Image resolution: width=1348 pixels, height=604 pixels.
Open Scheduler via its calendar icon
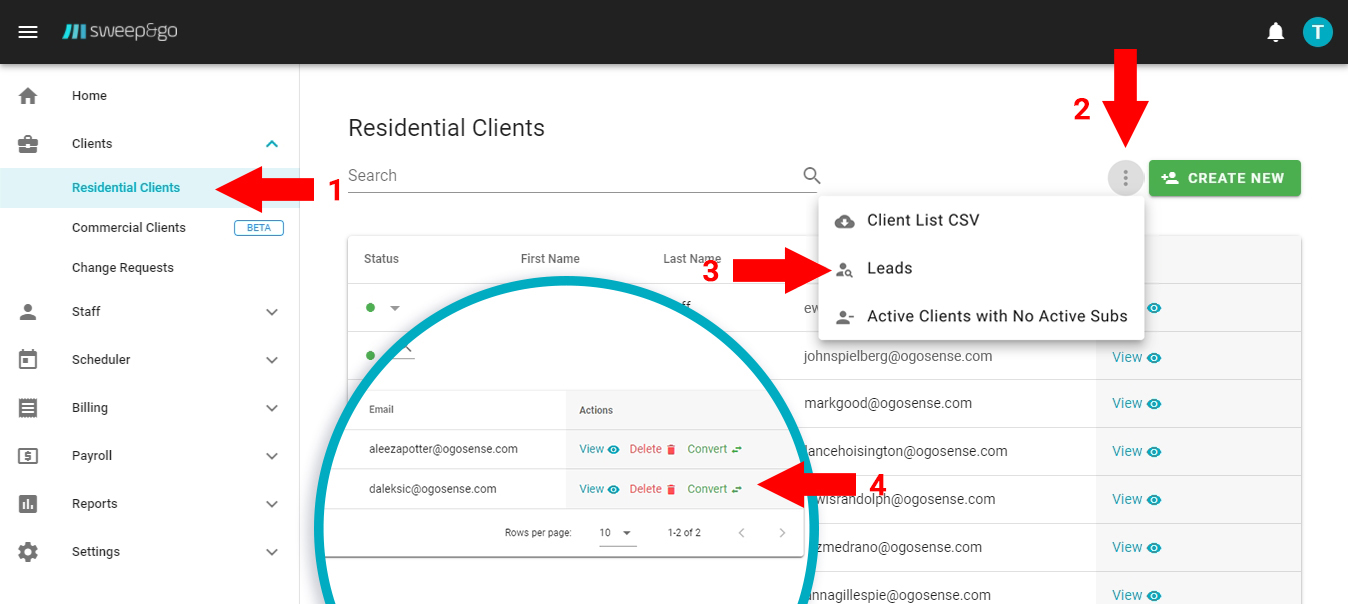pyautogui.click(x=29, y=359)
